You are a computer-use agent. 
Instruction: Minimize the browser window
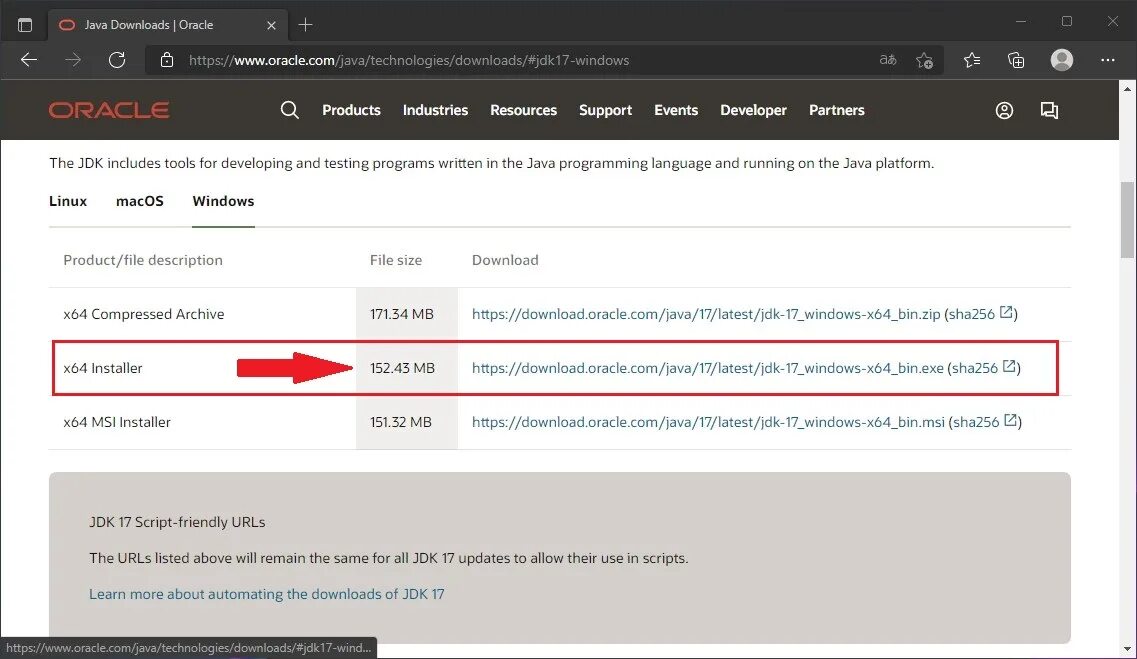[1021, 22]
